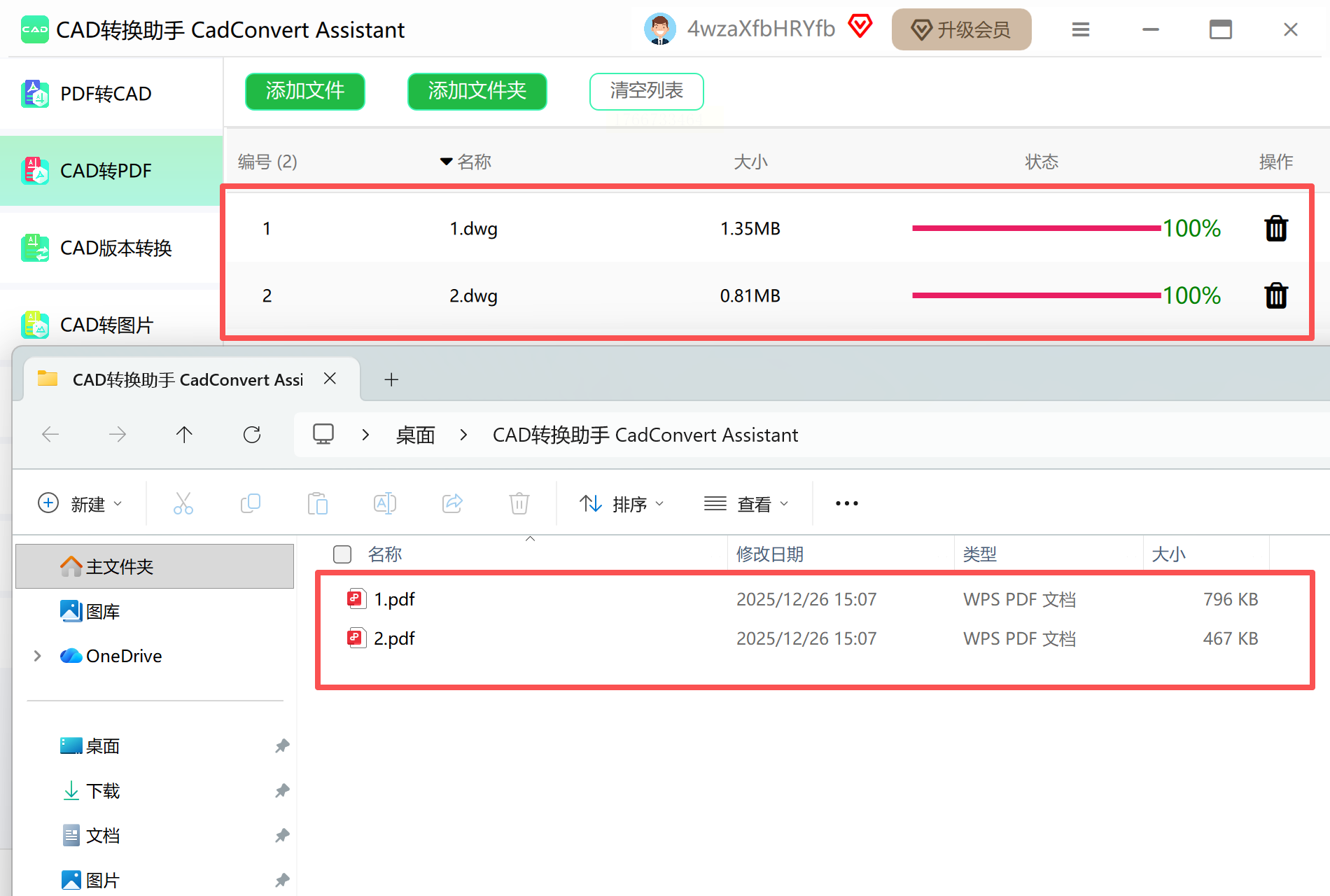
Task: Click the Paste clipboard icon
Action: 318,503
